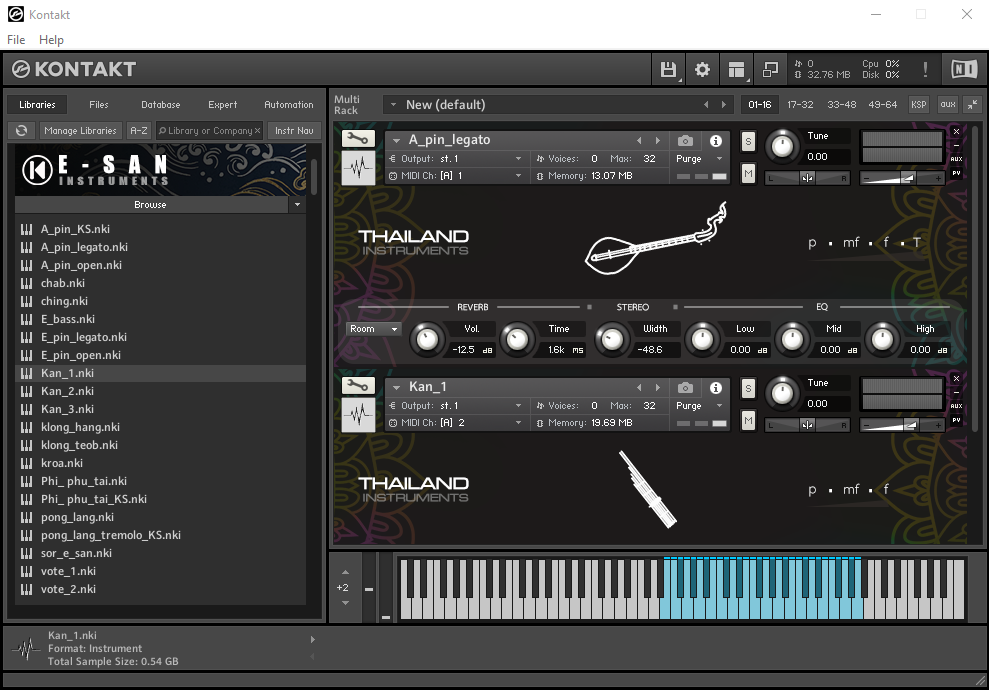989x690 pixels.
Task: Click the minimized view window icon
Action: (x=770, y=69)
